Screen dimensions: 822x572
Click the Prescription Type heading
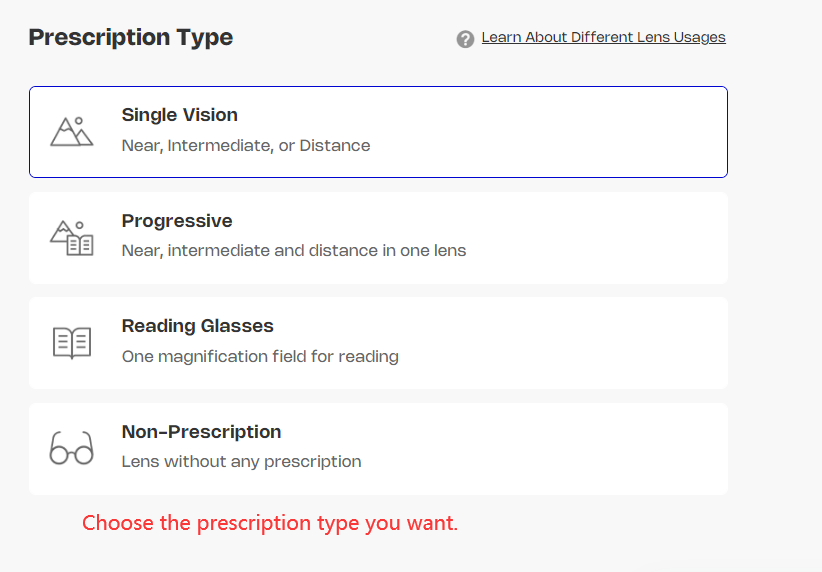130,38
